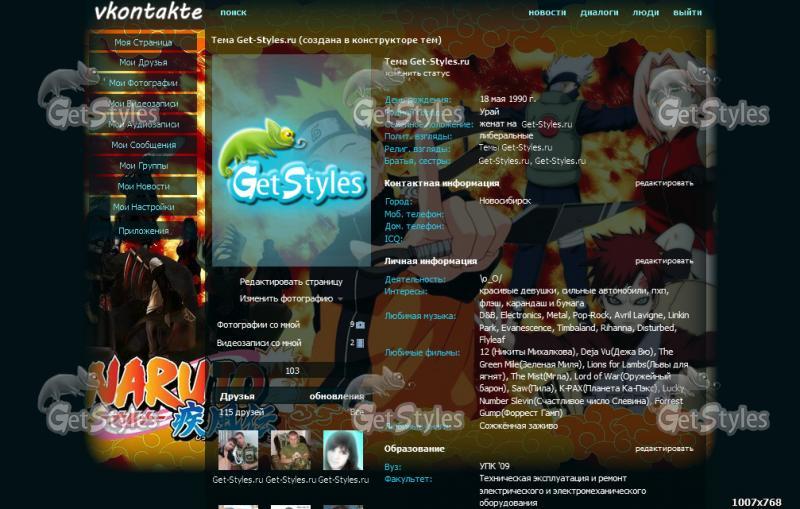Viewport: 800px width, 509px height.
Task: Edit Личная информация via редактировать
Action: pyautogui.click(x=664, y=261)
